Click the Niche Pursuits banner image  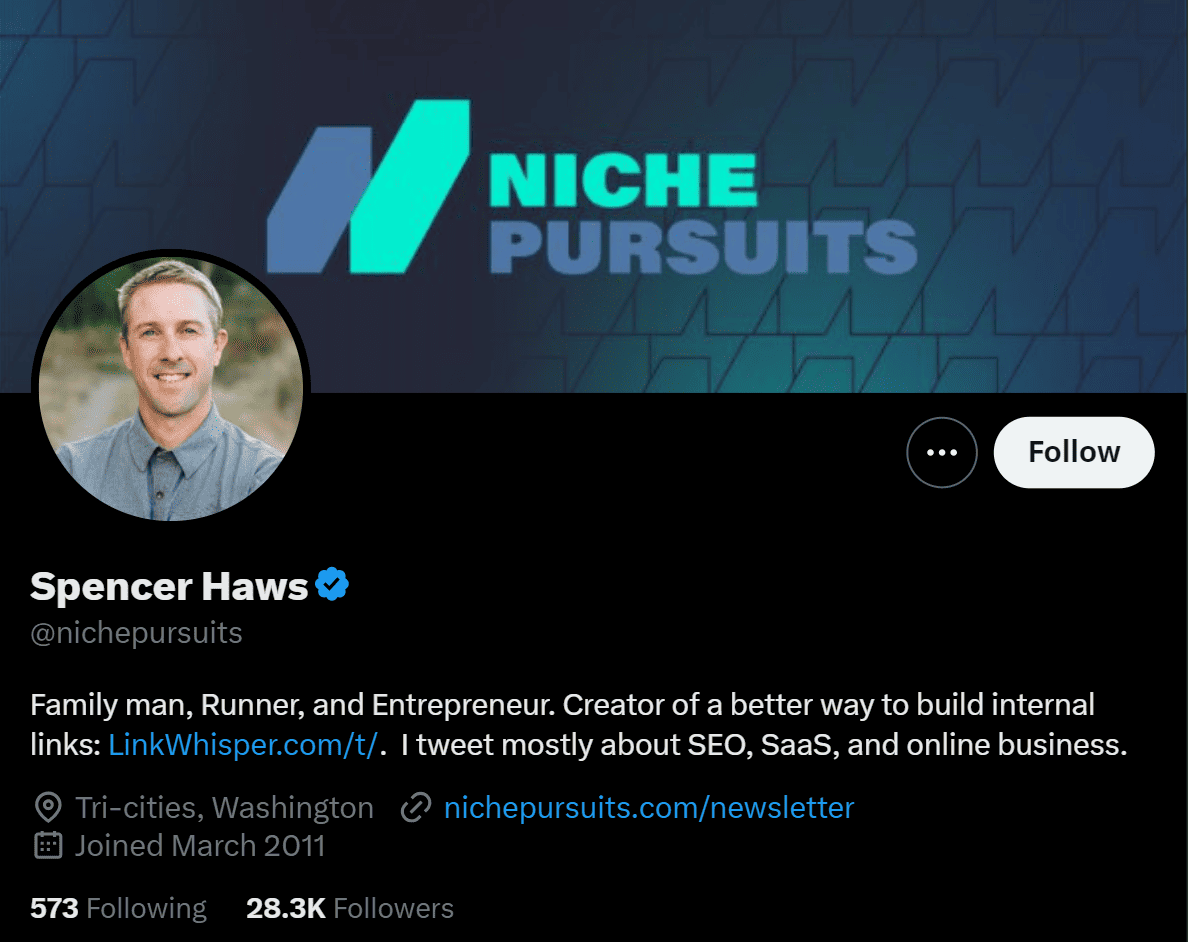click(x=594, y=196)
